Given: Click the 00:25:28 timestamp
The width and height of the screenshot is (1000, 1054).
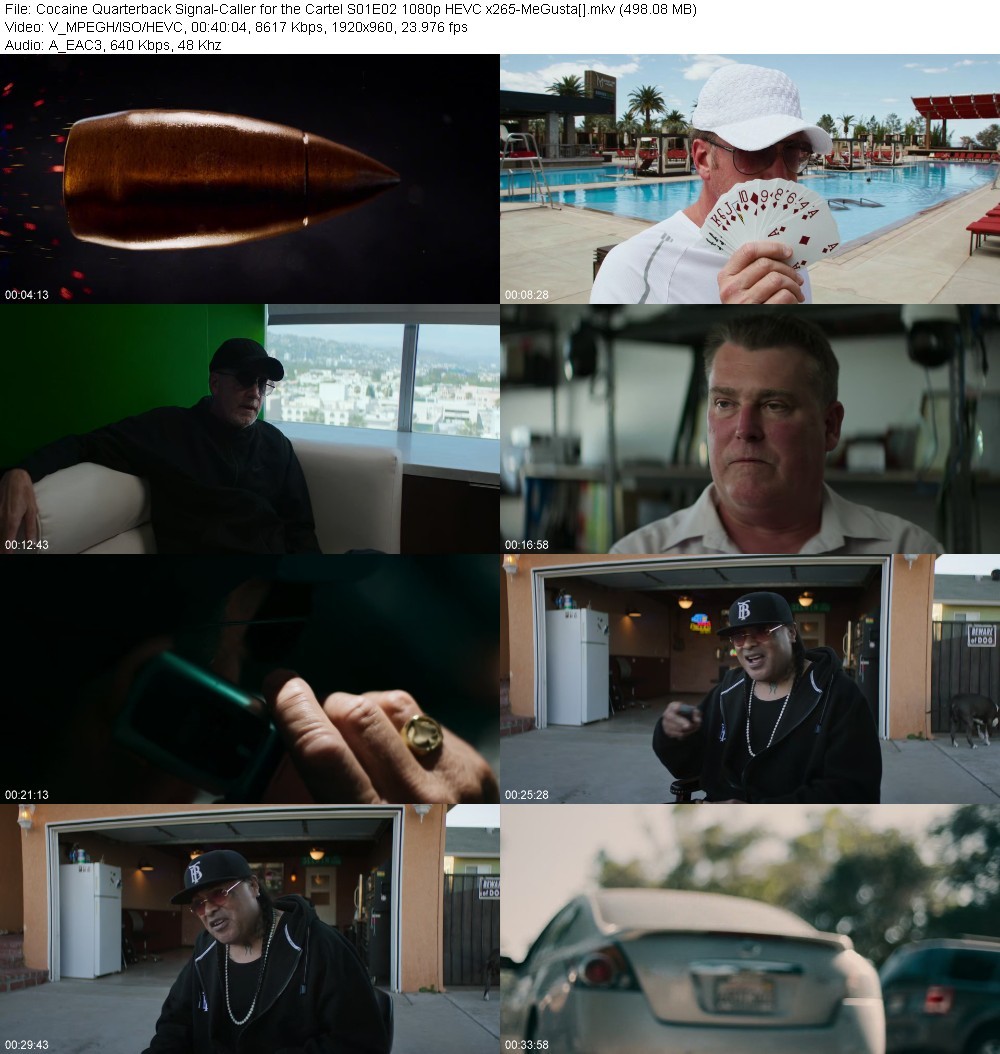Looking at the screenshot, I should [x=527, y=795].
